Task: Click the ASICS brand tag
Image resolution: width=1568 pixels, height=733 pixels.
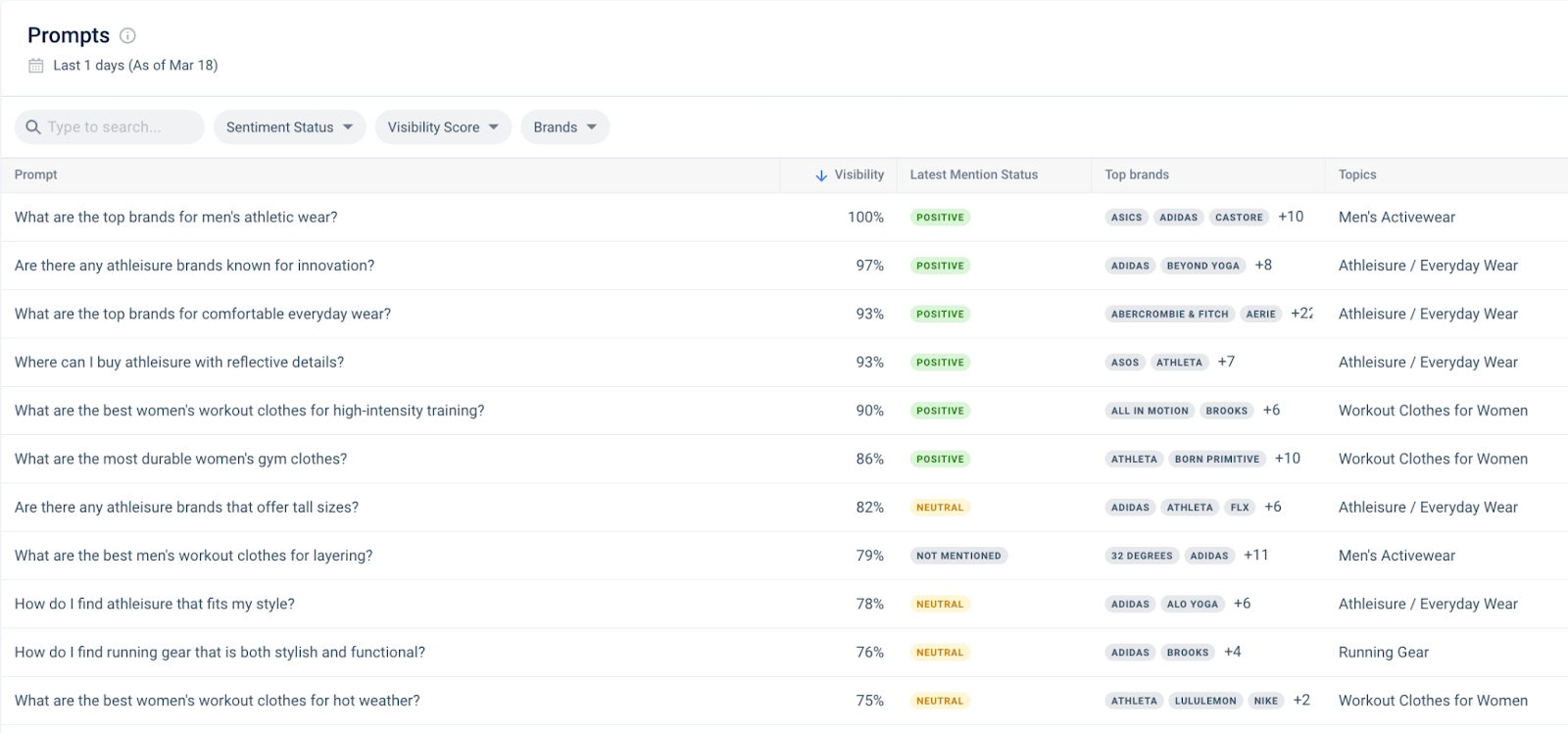Action: pyautogui.click(x=1126, y=218)
